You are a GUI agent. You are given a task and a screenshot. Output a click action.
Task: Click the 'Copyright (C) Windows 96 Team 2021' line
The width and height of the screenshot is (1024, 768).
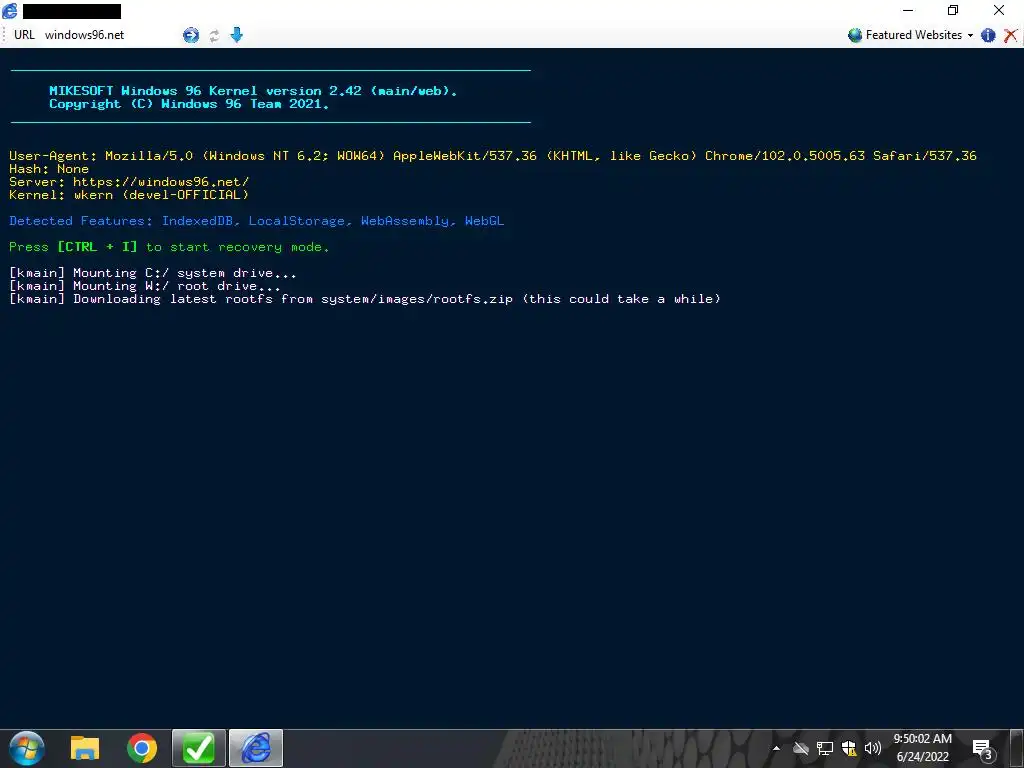click(x=189, y=104)
